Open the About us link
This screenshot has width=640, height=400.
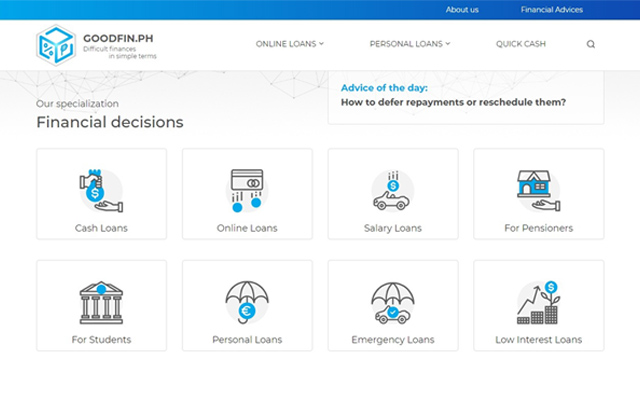click(462, 9)
